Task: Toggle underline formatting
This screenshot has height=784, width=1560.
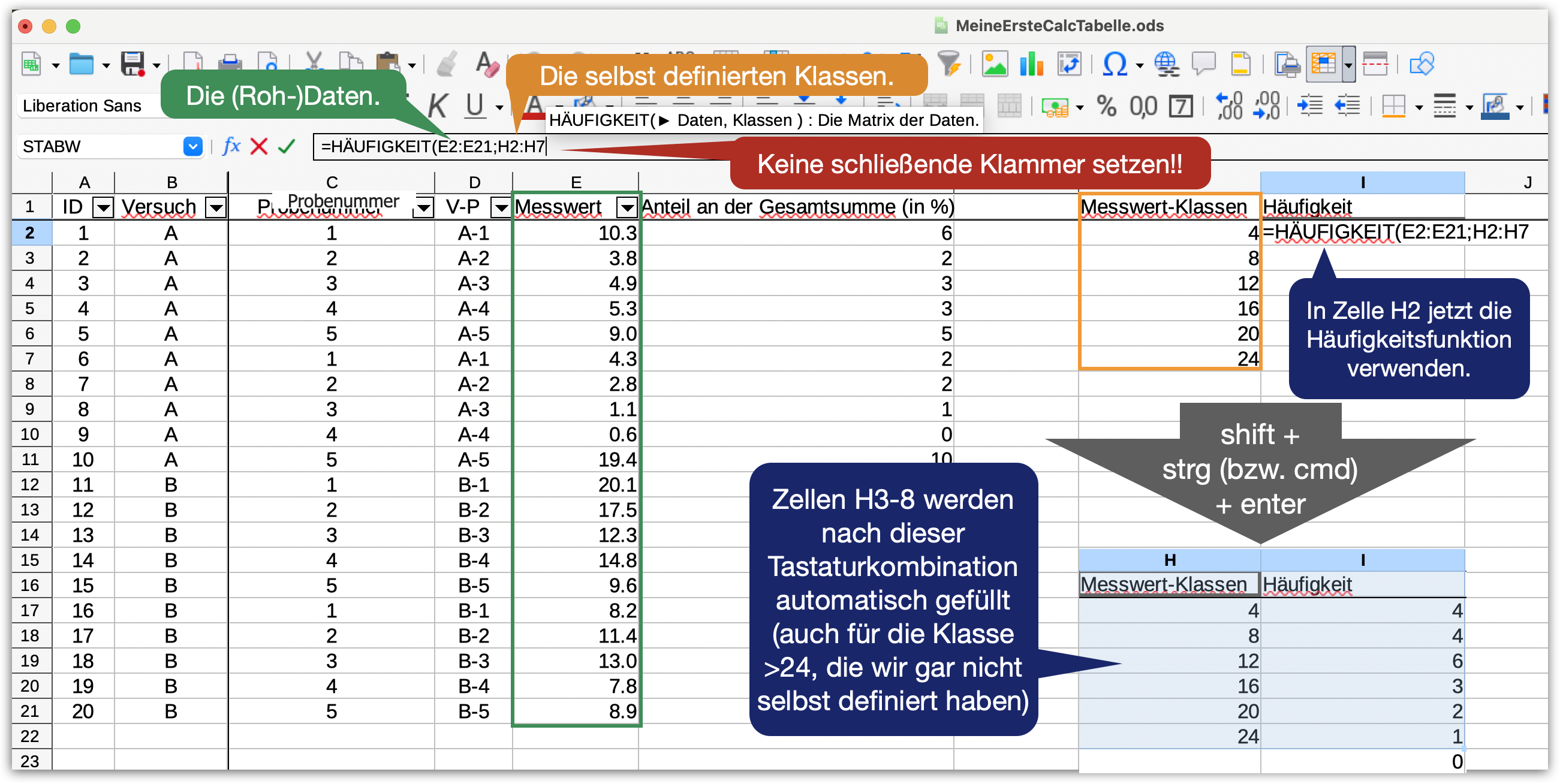Action: point(473,105)
